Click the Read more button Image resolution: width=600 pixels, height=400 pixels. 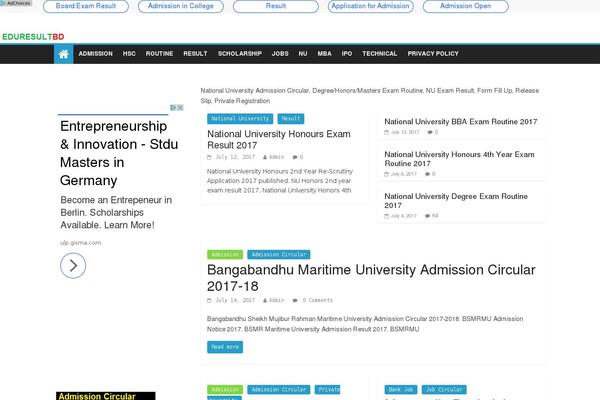click(x=225, y=347)
